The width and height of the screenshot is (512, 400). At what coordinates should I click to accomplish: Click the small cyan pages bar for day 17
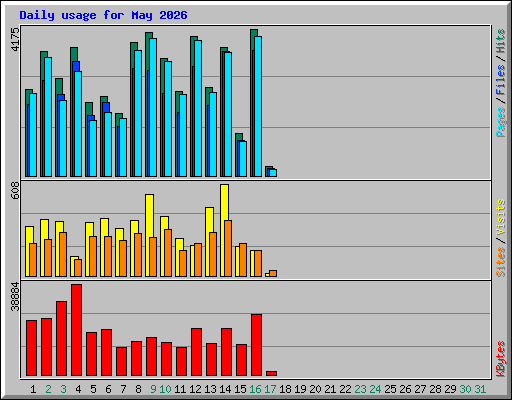click(273, 173)
